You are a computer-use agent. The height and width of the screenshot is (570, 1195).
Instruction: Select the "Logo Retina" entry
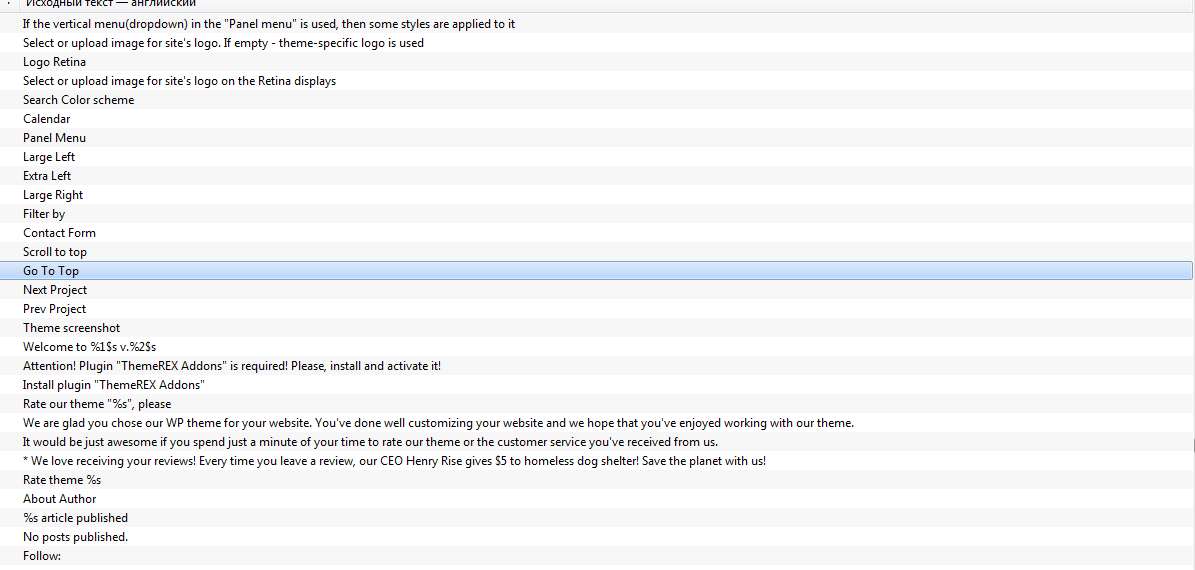[597, 62]
